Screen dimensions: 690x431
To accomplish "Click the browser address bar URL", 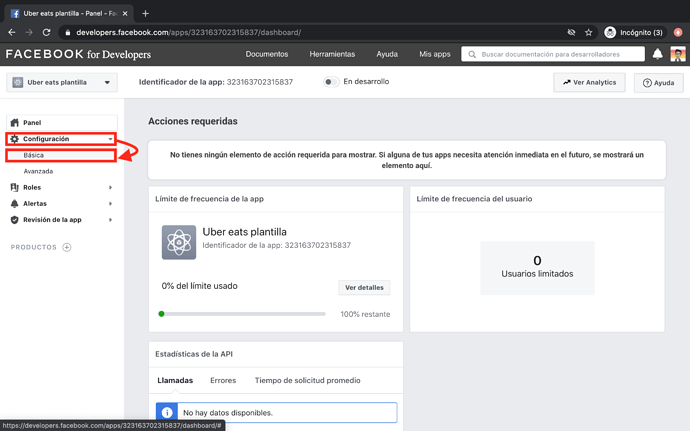I will point(188,33).
